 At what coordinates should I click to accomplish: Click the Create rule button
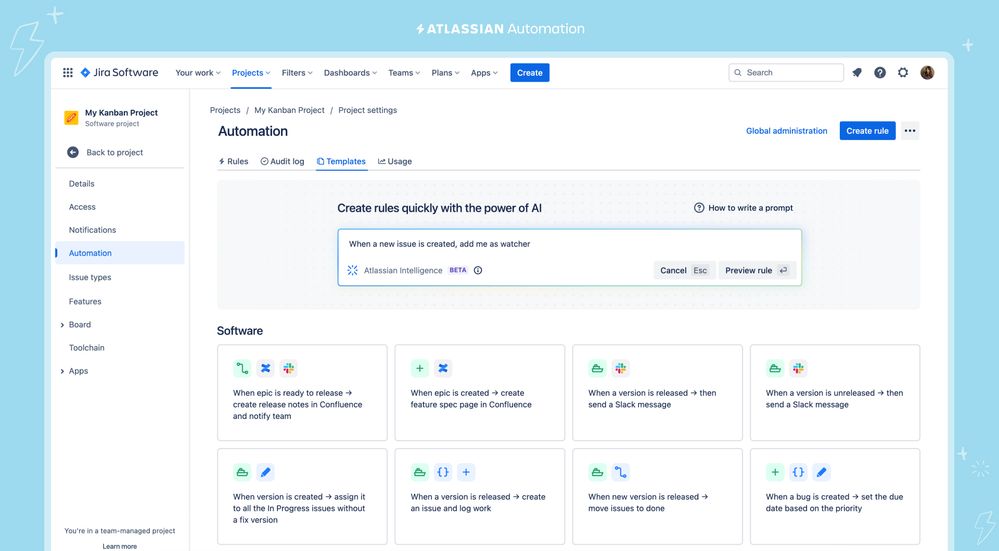(x=867, y=131)
